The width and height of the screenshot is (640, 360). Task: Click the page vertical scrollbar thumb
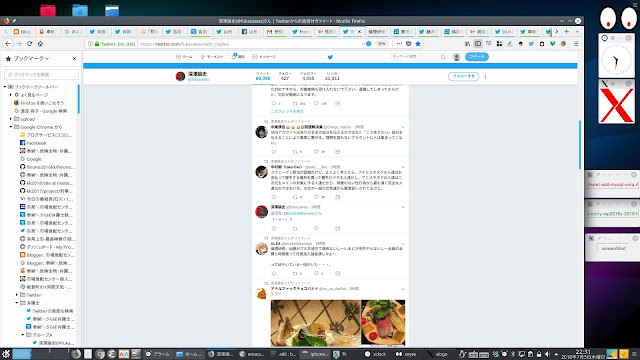pos(580,145)
